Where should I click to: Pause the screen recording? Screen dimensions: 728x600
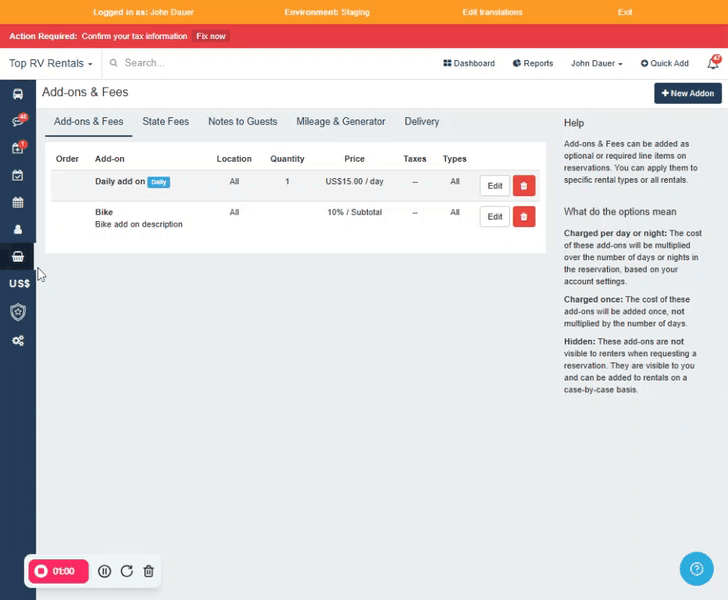coord(105,571)
